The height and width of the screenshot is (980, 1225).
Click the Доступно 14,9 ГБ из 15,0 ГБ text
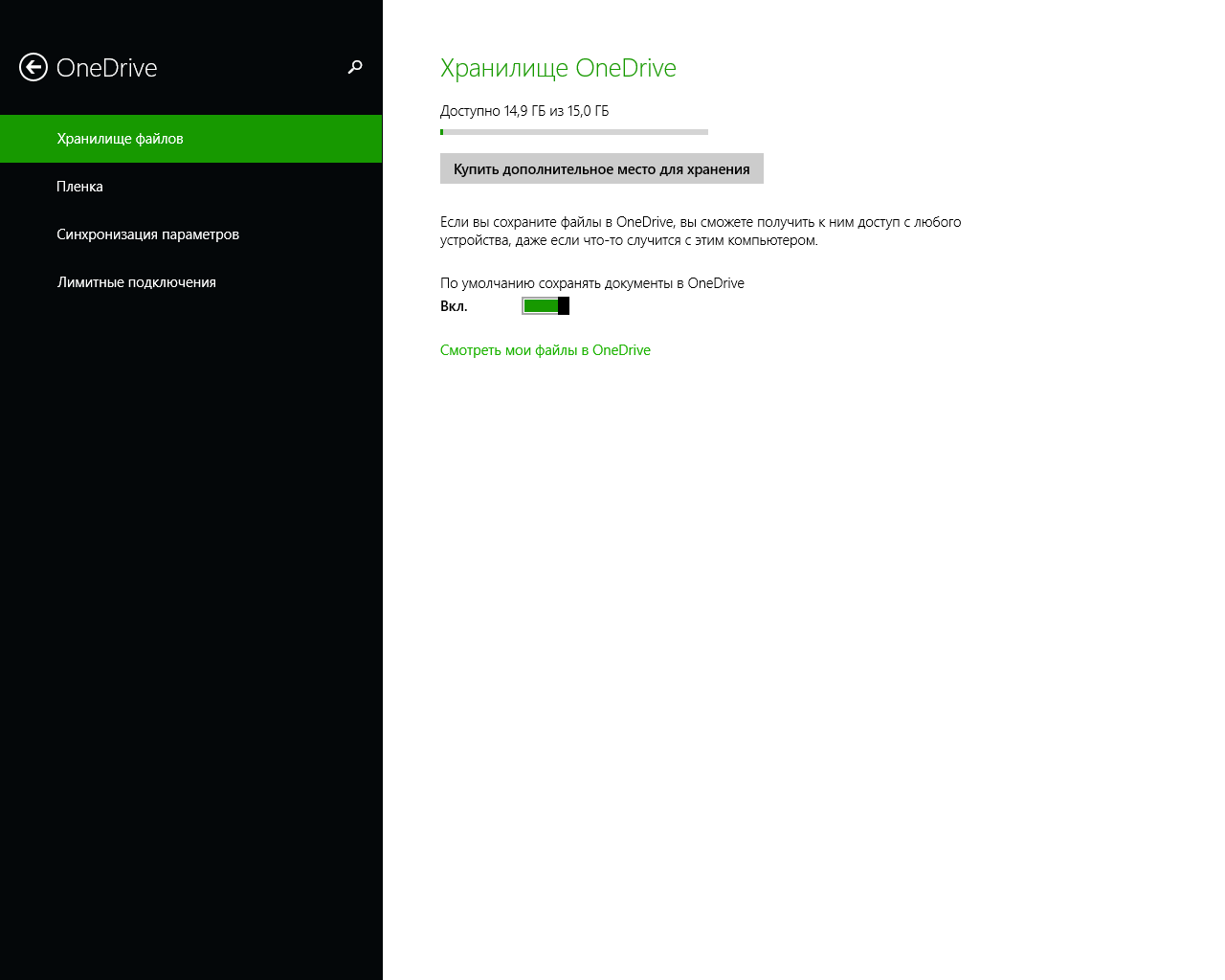click(x=524, y=111)
